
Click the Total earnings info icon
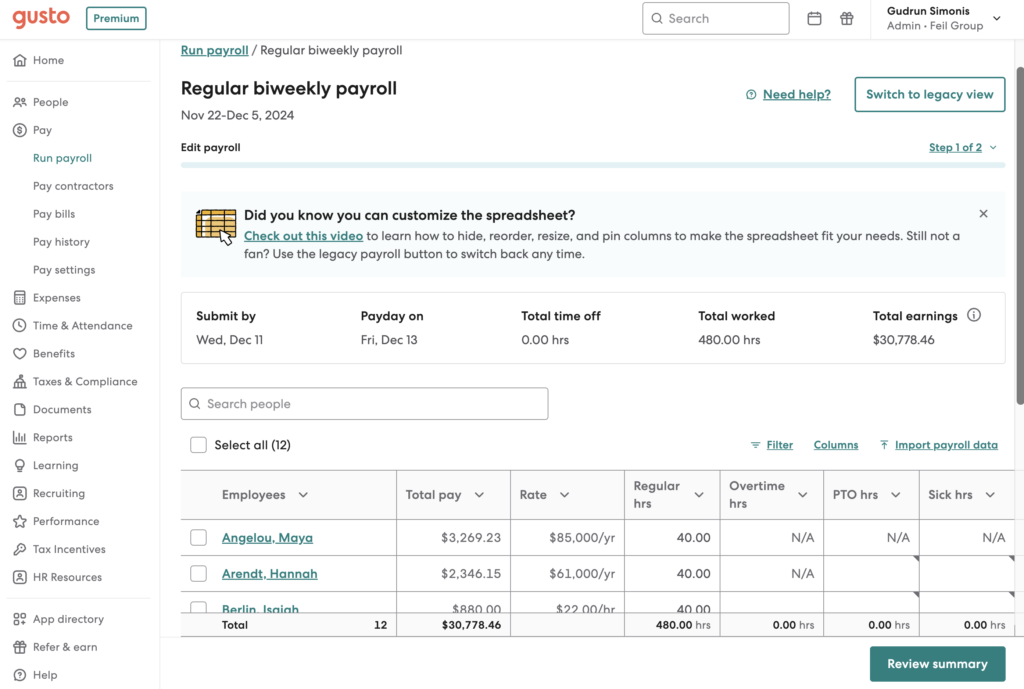coord(974,315)
